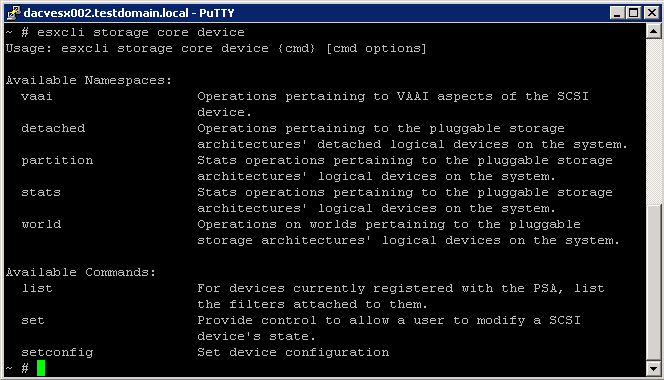The image size is (664, 380).
Task: Click the green cursor block at the prompt
Action: pos(41,368)
